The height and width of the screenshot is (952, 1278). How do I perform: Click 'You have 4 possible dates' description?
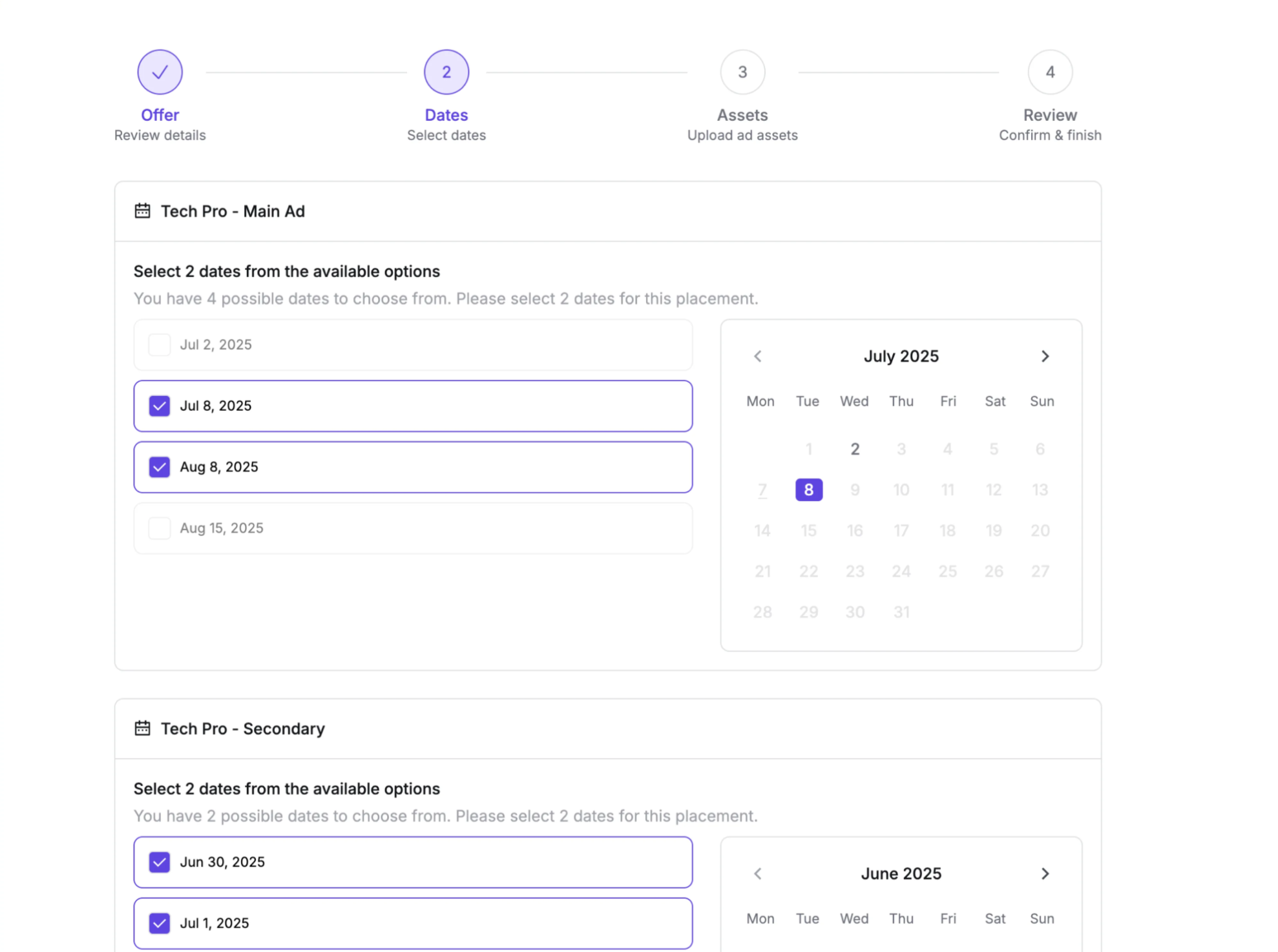(446, 298)
